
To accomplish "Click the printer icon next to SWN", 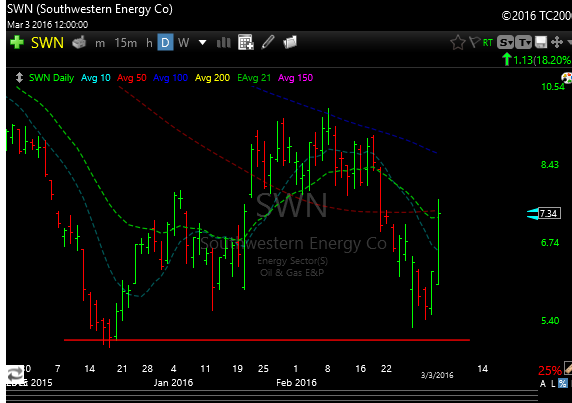I will point(79,43).
